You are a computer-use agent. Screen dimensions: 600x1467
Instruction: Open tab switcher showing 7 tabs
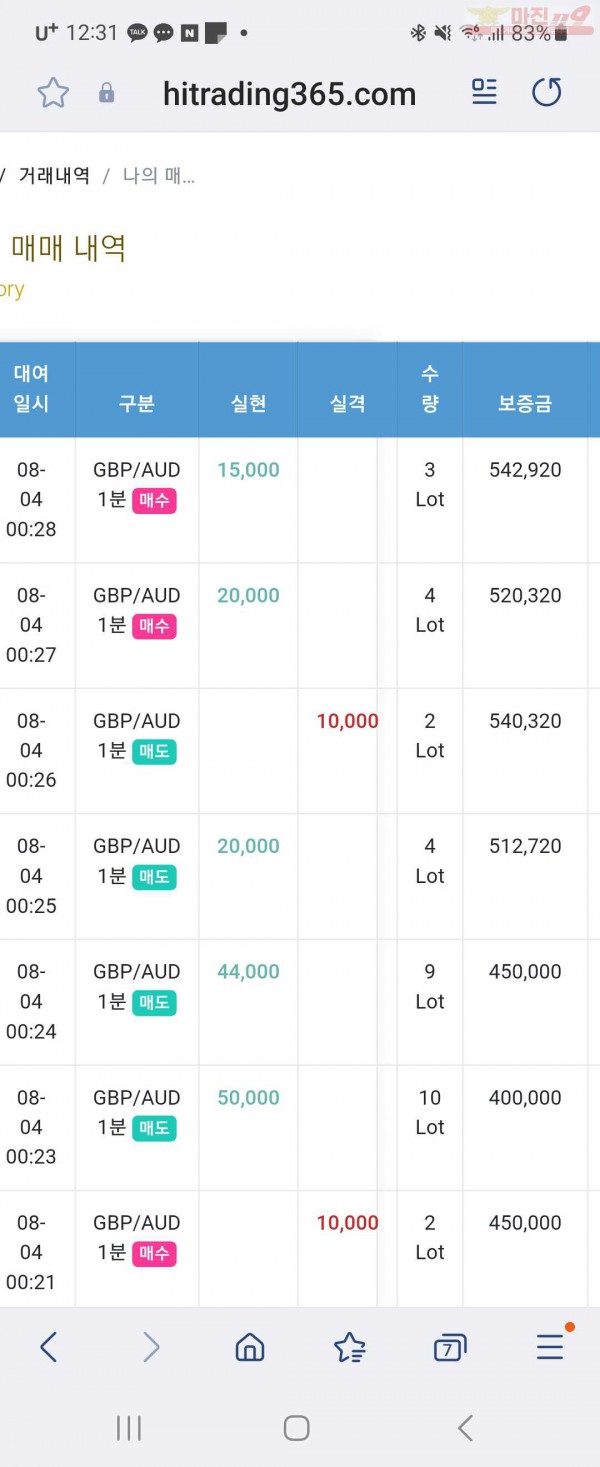point(450,1348)
